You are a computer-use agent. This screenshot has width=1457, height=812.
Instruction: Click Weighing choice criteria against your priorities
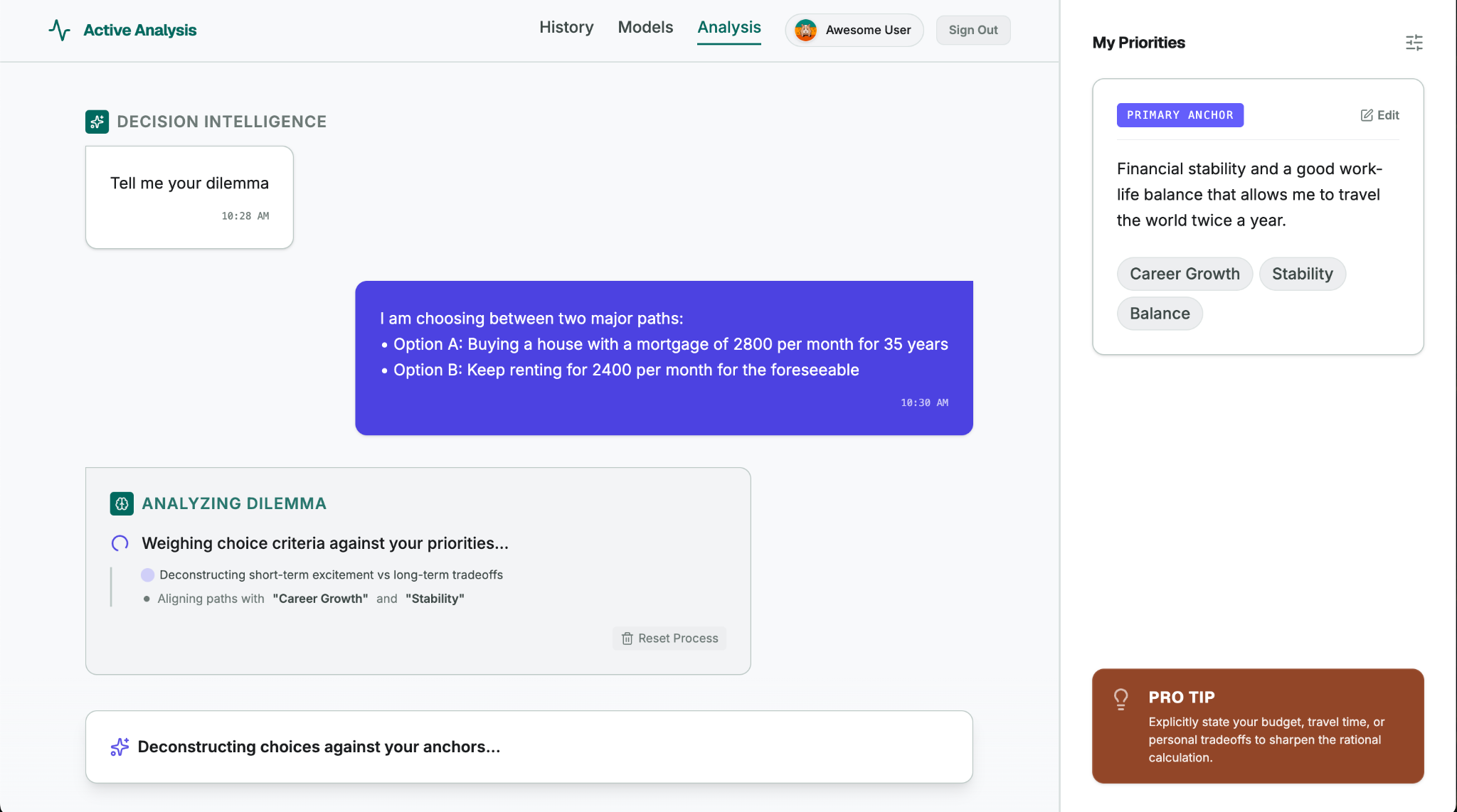point(325,543)
